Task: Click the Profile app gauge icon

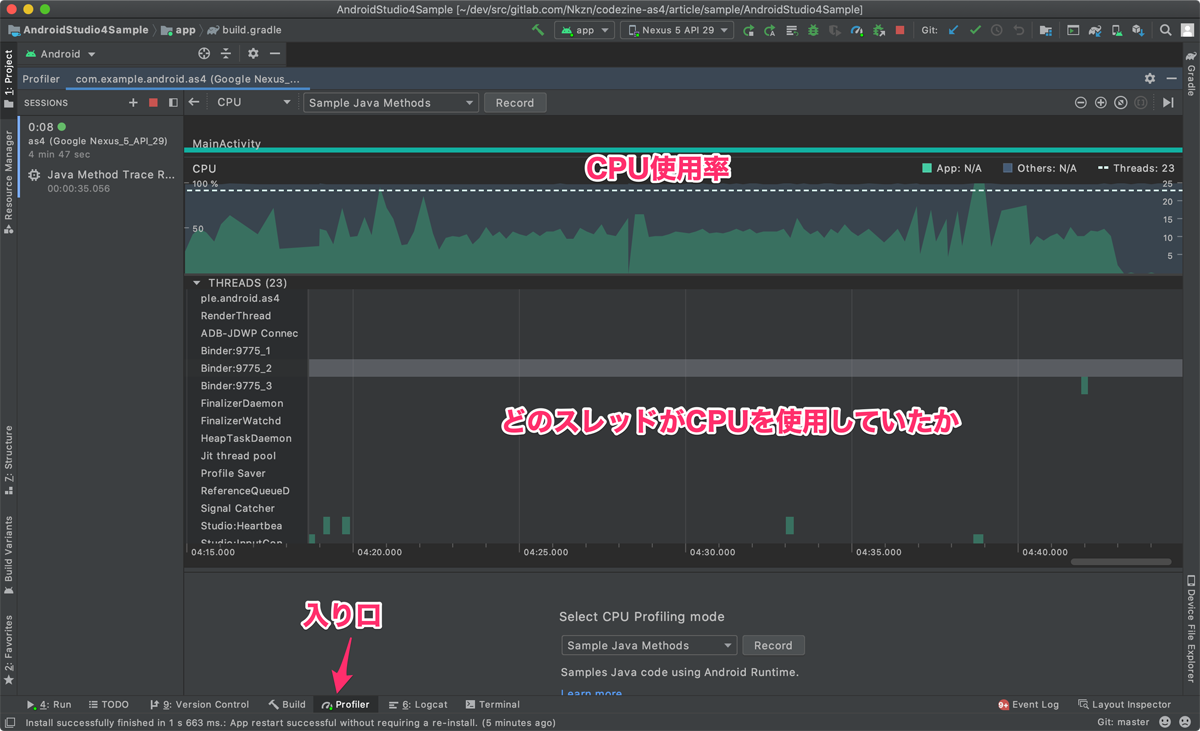Action: [x=857, y=30]
